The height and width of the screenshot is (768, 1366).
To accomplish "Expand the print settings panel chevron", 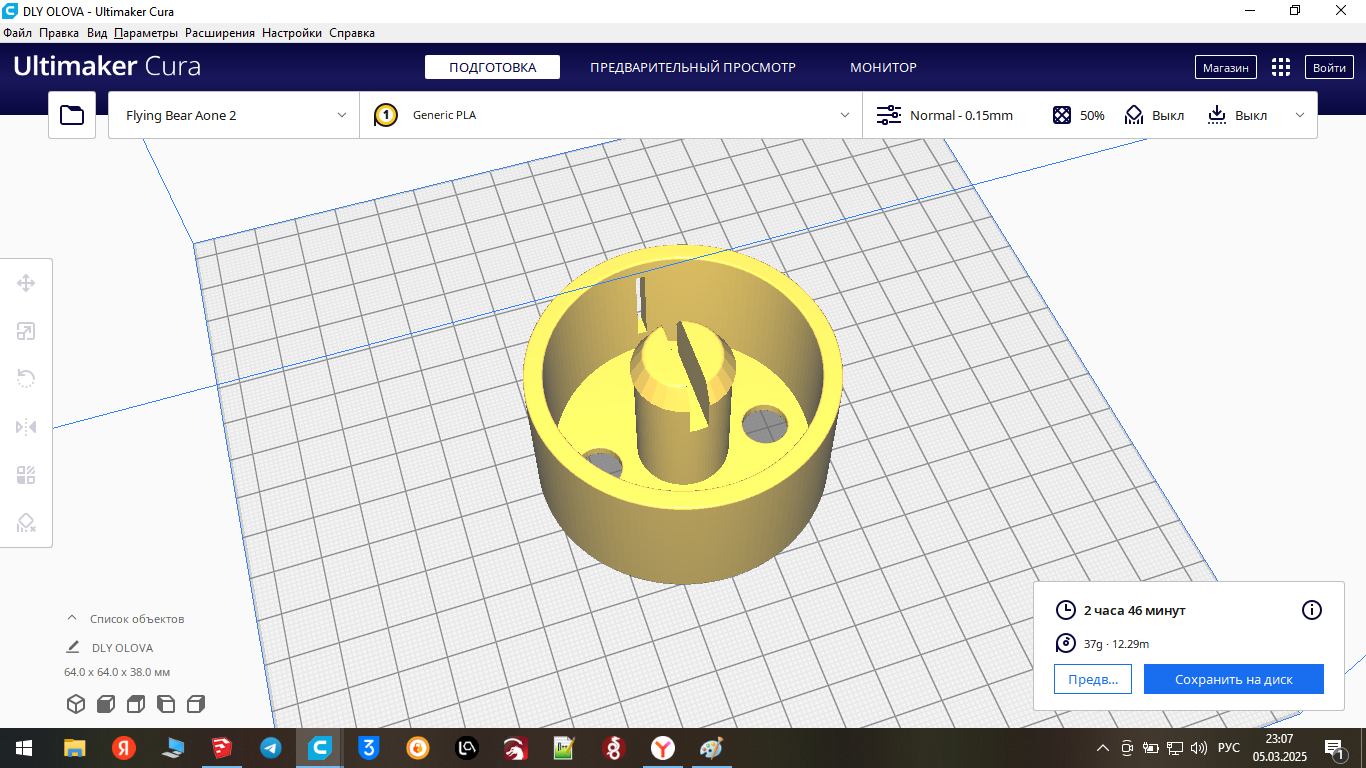I will pos(1300,115).
